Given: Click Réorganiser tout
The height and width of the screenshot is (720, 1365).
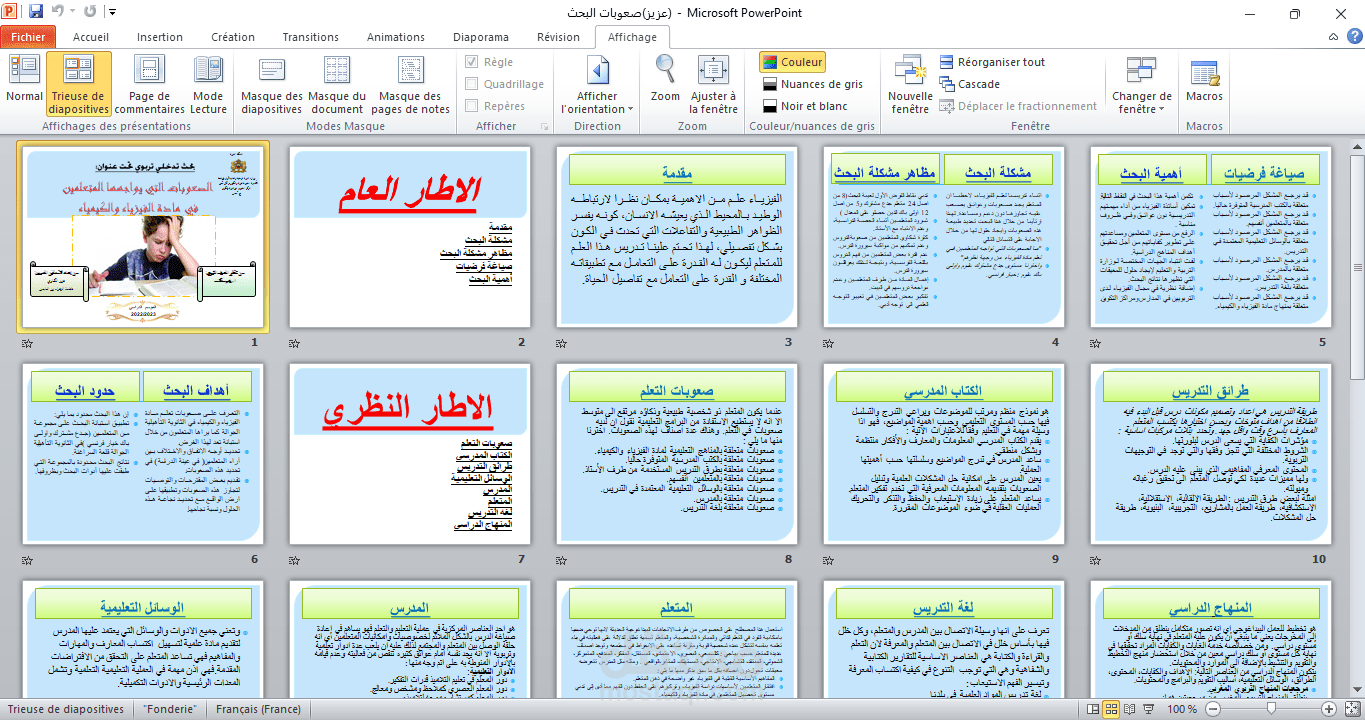Looking at the screenshot, I should (992, 62).
